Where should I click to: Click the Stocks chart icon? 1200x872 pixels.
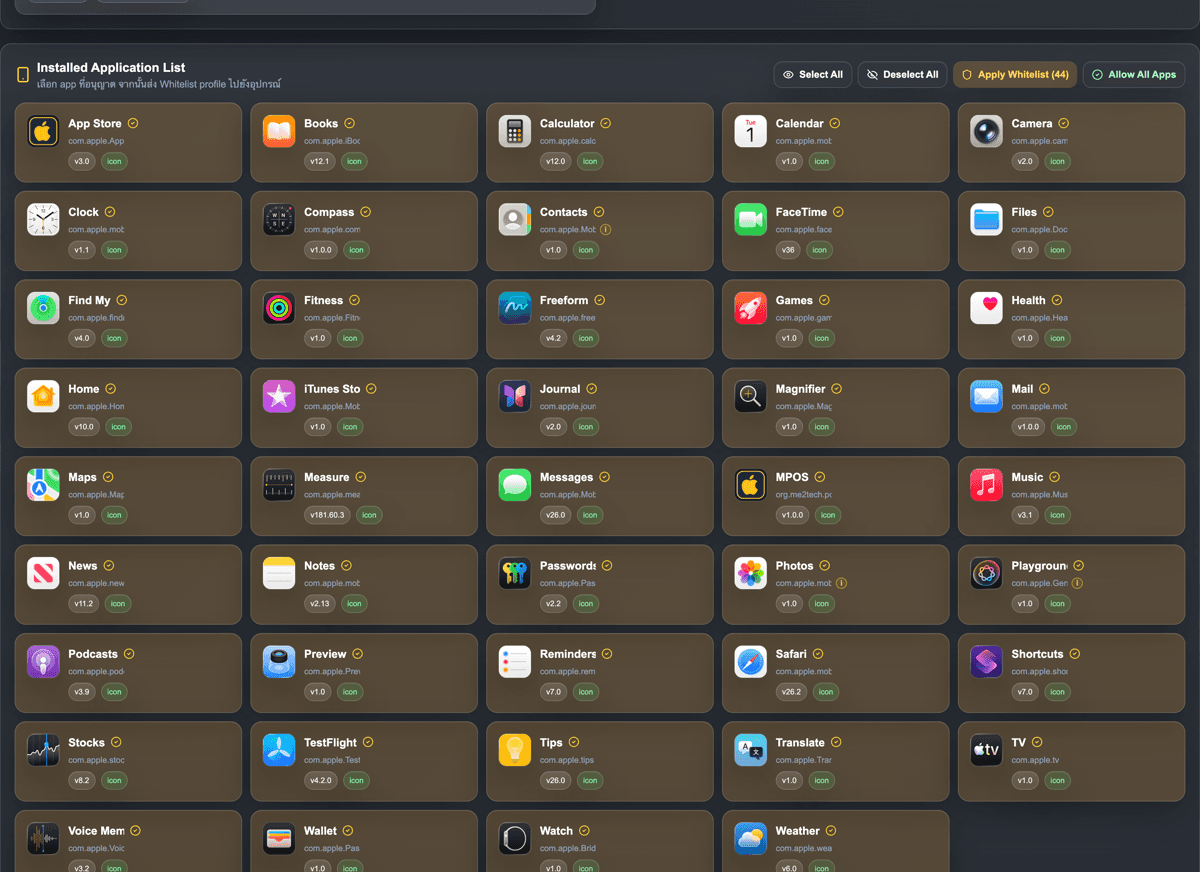click(x=43, y=750)
